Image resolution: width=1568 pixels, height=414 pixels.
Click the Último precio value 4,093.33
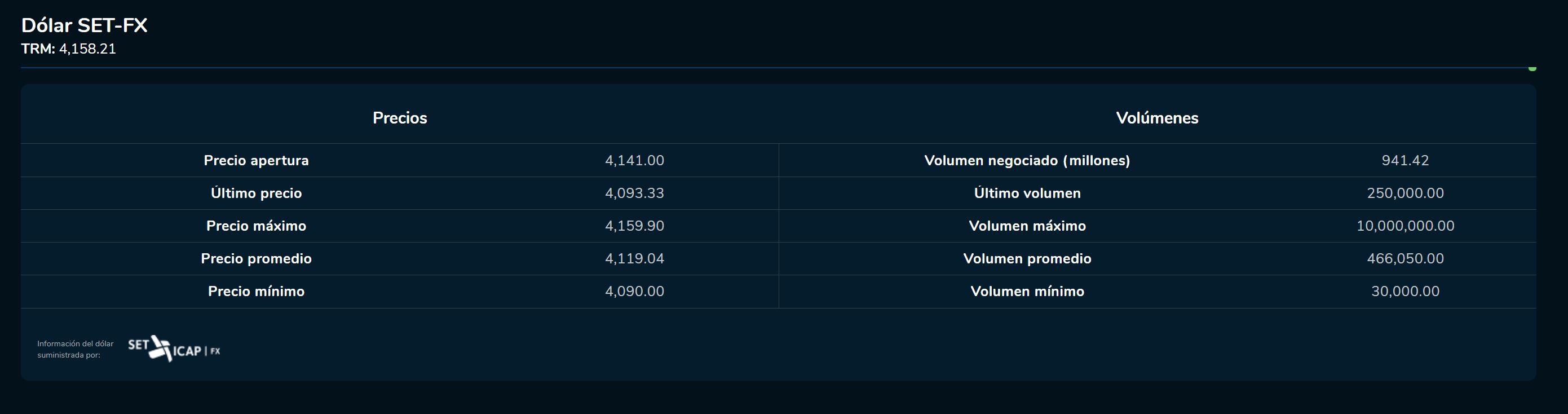coord(634,193)
